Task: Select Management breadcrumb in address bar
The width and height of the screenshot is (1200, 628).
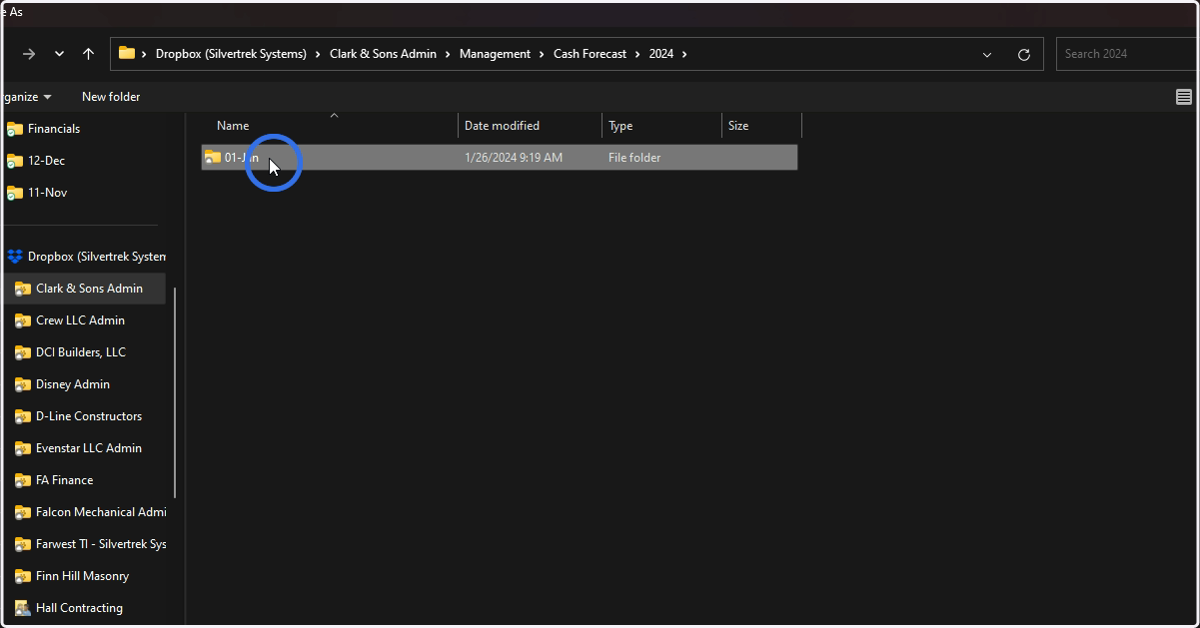Action: click(495, 54)
